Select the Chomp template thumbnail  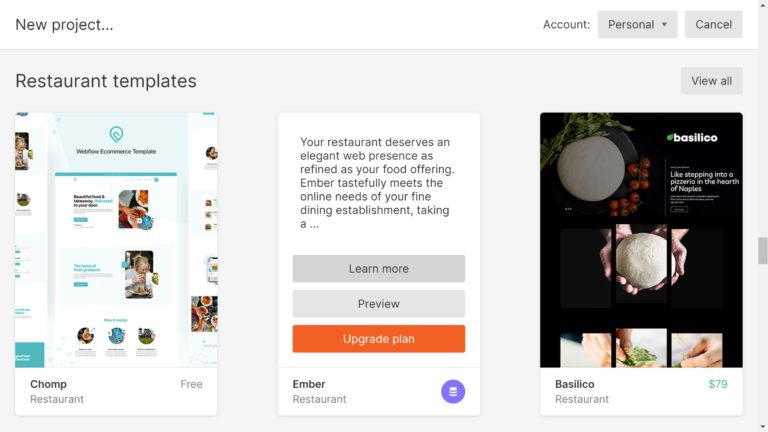[x=116, y=240]
